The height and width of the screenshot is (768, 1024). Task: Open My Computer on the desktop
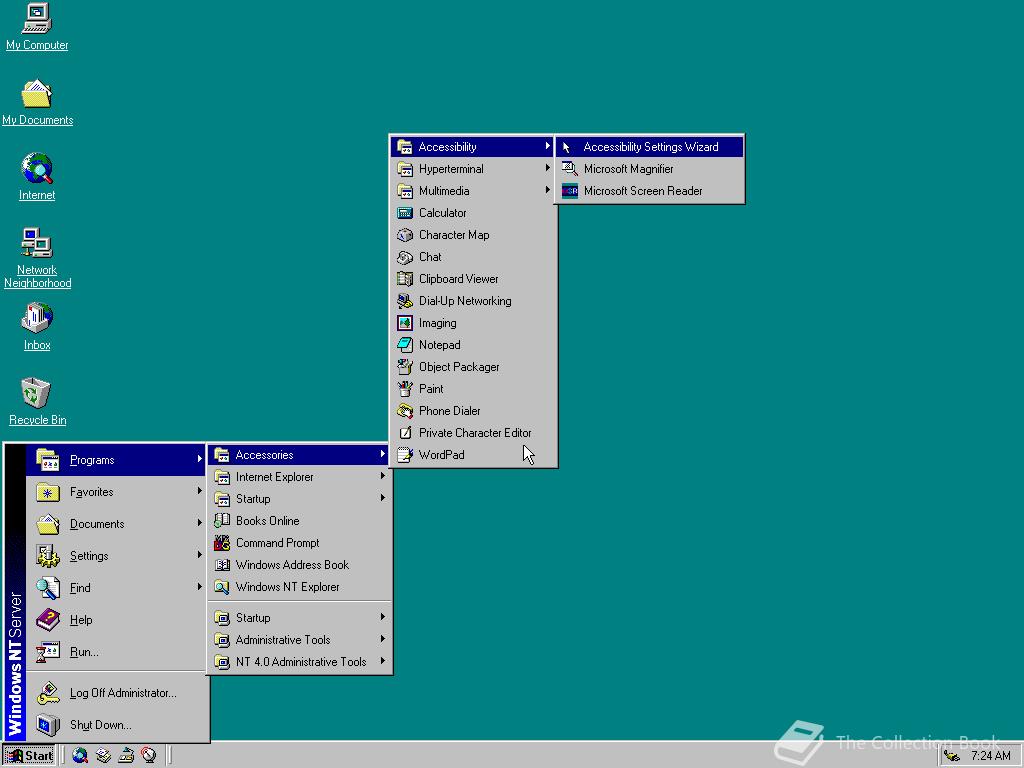[x=37, y=26]
